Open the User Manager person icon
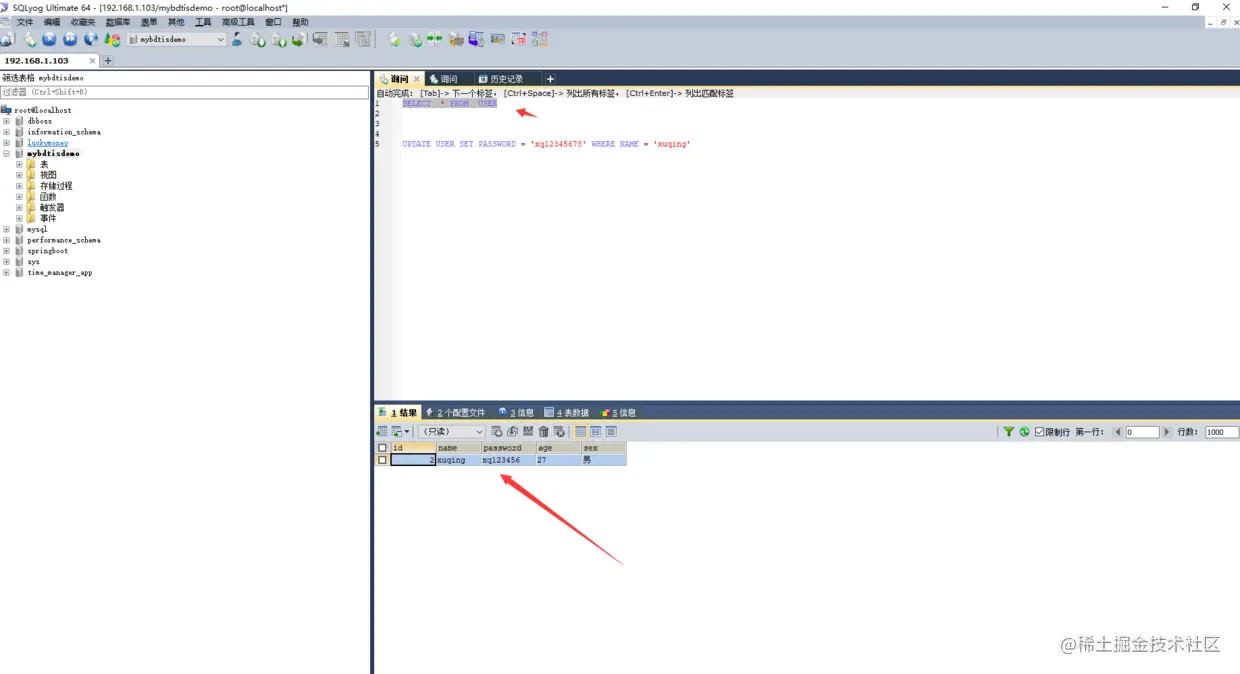1240x674 pixels. point(237,39)
